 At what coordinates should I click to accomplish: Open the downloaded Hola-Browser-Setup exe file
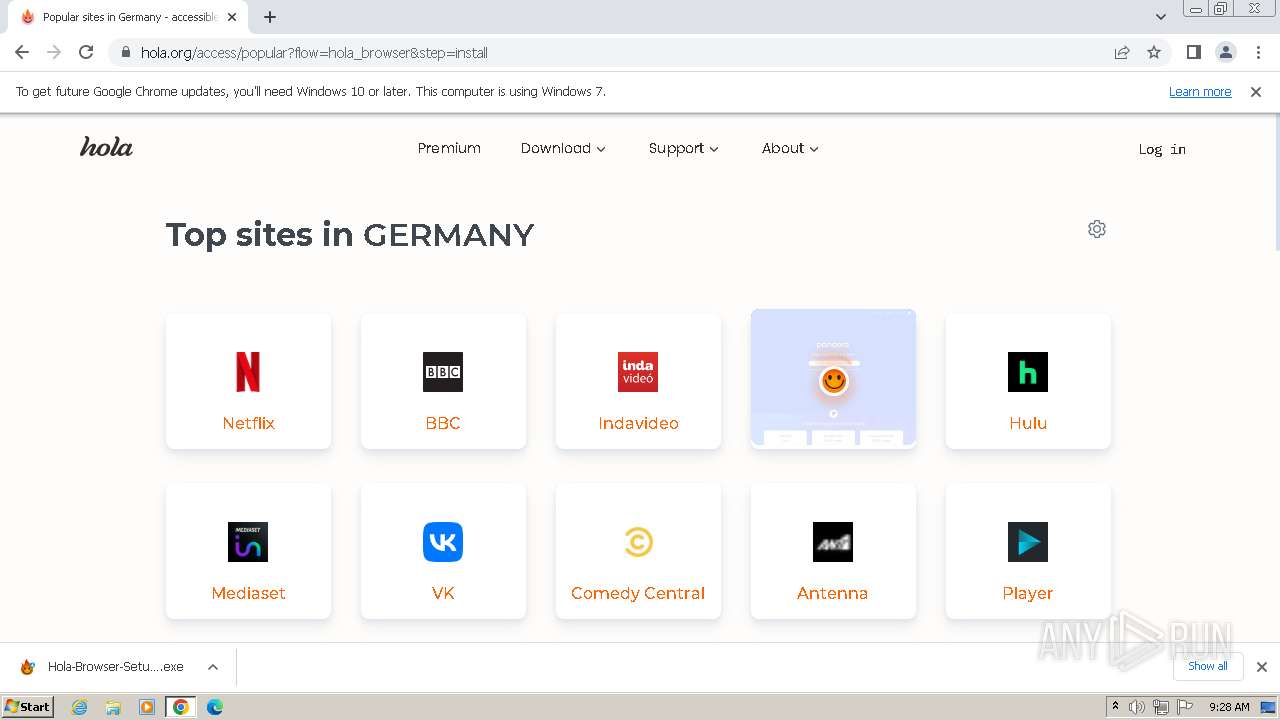pyautogui.click(x=103, y=667)
